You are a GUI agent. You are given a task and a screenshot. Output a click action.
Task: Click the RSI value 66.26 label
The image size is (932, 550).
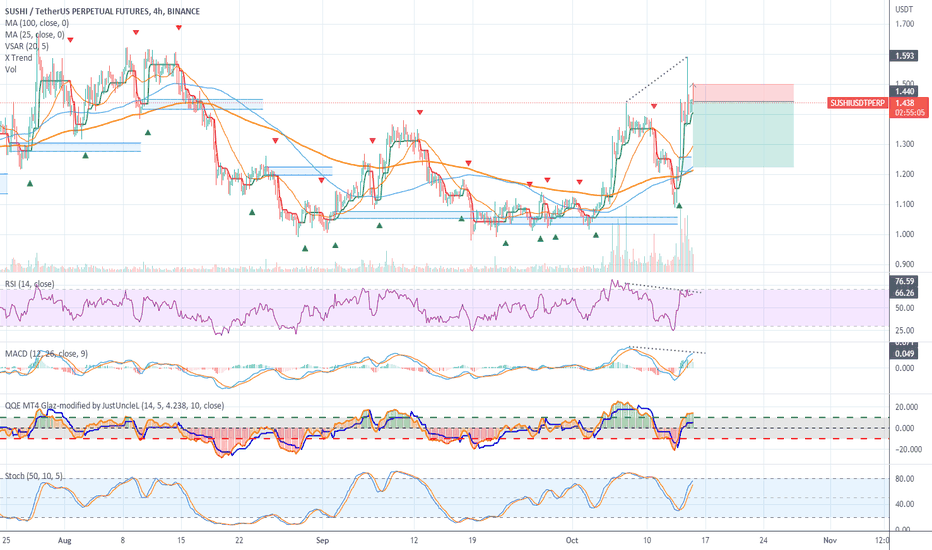(904, 293)
